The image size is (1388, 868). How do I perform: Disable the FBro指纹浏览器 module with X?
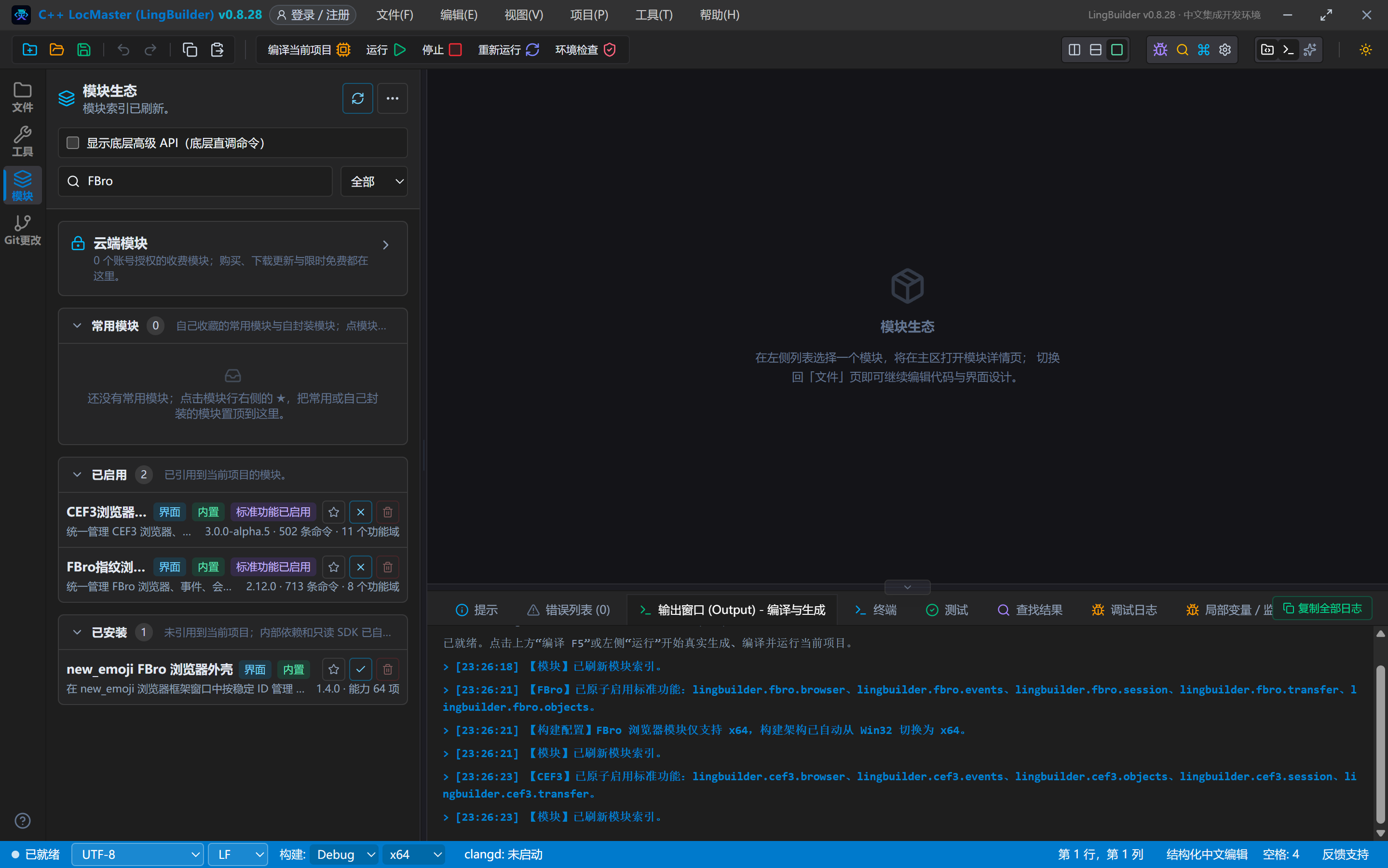pyautogui.click(x=360, y=567)
